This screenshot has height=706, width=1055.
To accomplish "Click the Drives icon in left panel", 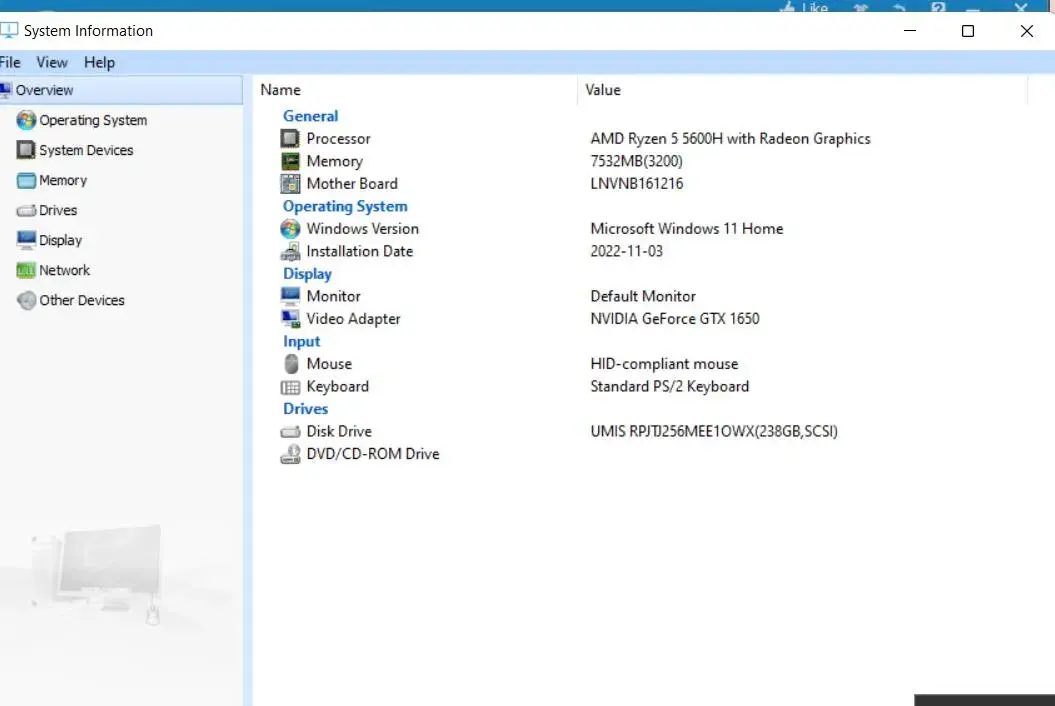I will tap(26, 211).
